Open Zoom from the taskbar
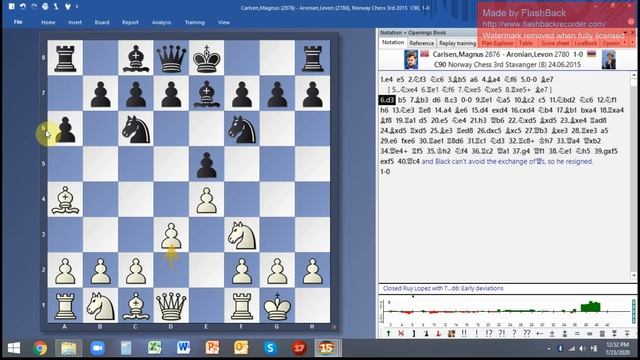 [98, 348]
